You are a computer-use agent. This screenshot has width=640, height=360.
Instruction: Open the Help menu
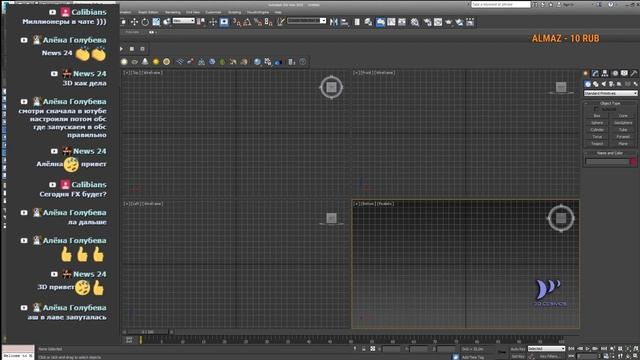click(278, 12)
